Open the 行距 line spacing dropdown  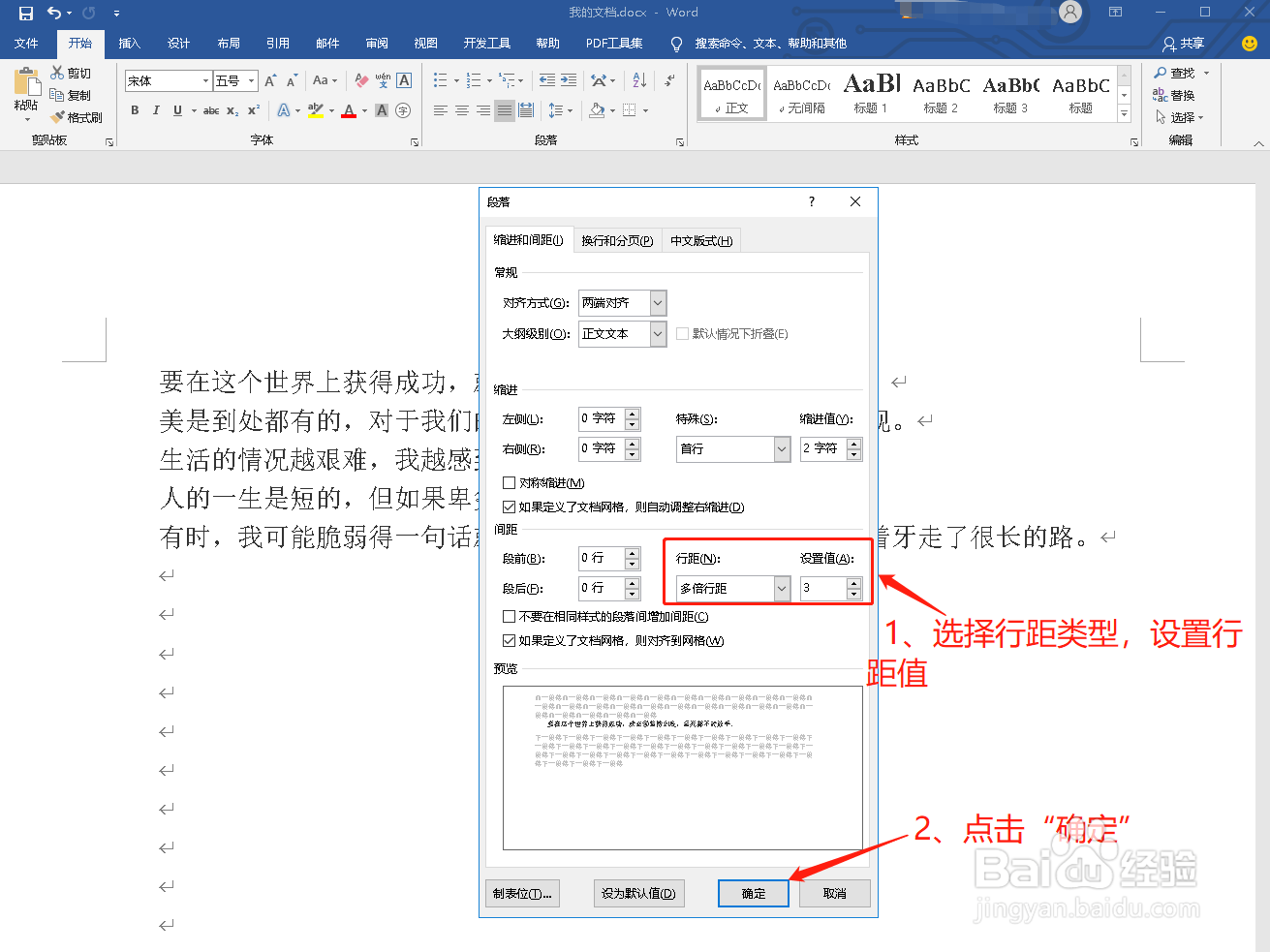pos(782,589)
